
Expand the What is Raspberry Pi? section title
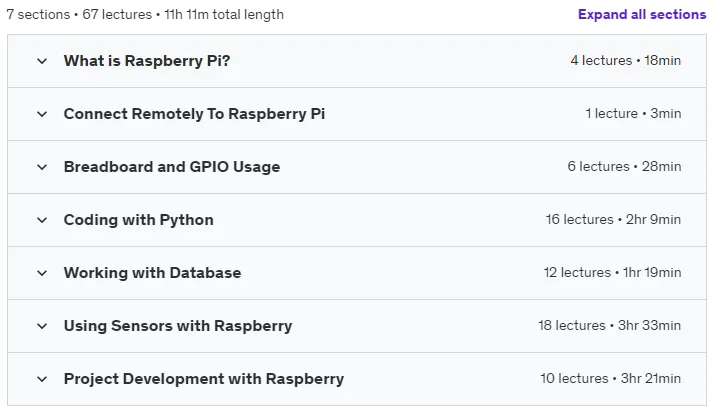pyautogui.click(x=147, y=61)
